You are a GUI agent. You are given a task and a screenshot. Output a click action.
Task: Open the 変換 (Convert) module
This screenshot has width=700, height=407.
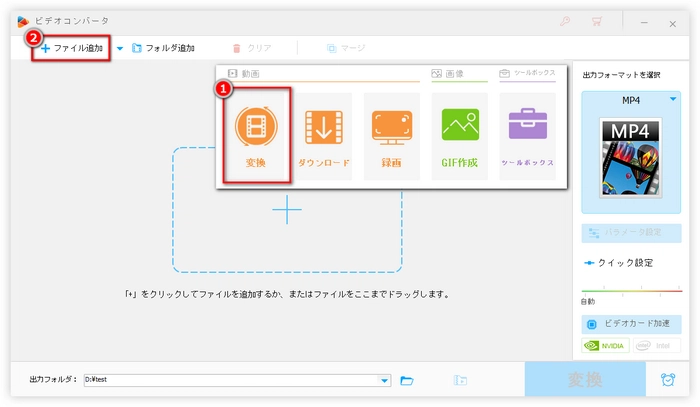click(x=256, y=135)
